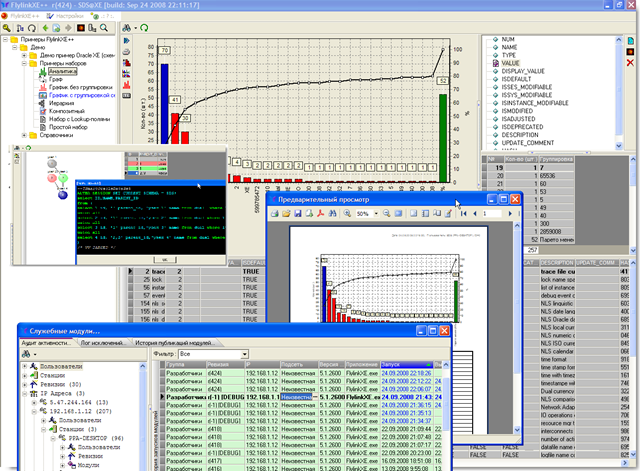Click the binoculars icon above the chart

[x=127, y=28]
